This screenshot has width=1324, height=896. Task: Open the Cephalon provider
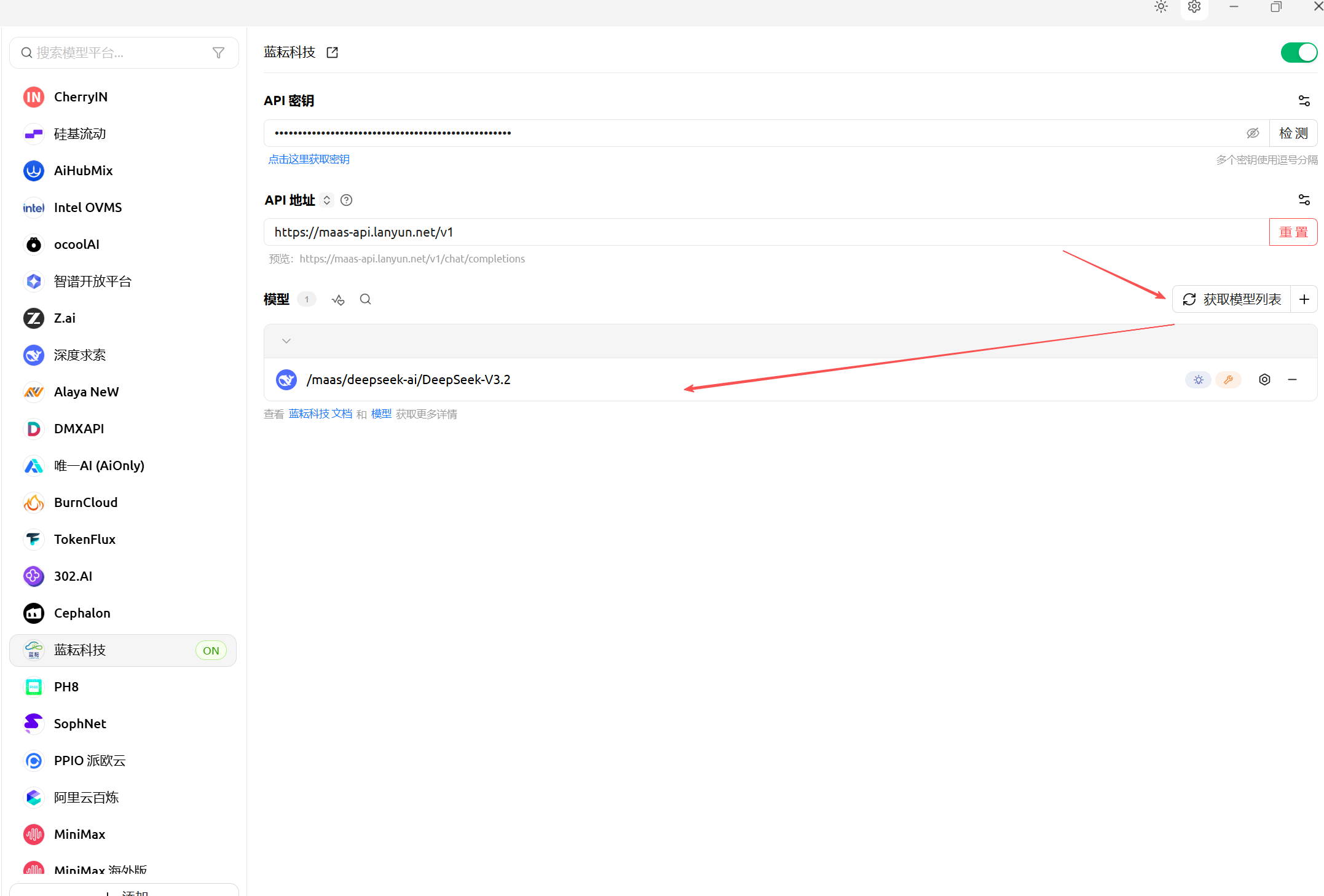[x=123, y=613]
